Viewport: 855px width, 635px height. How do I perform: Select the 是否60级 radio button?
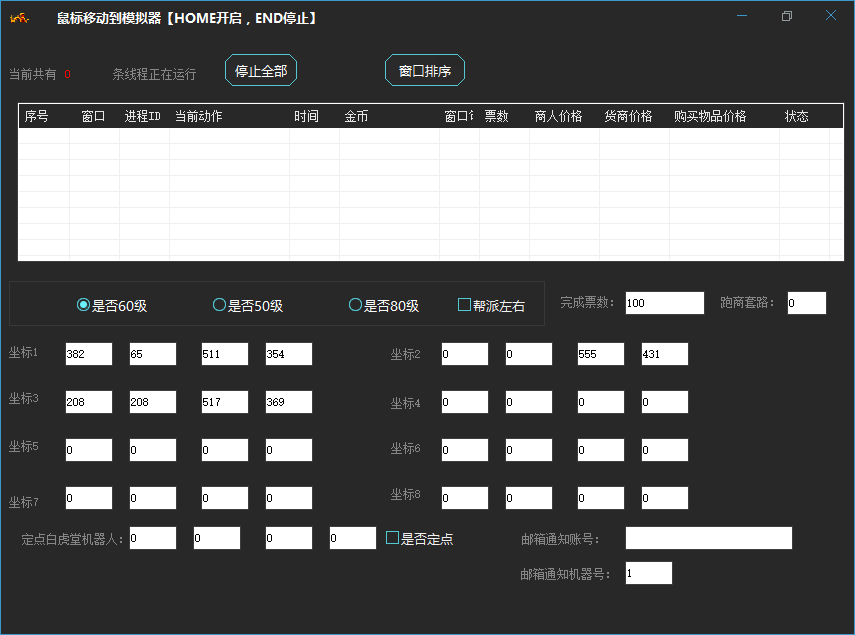(84, 305)
